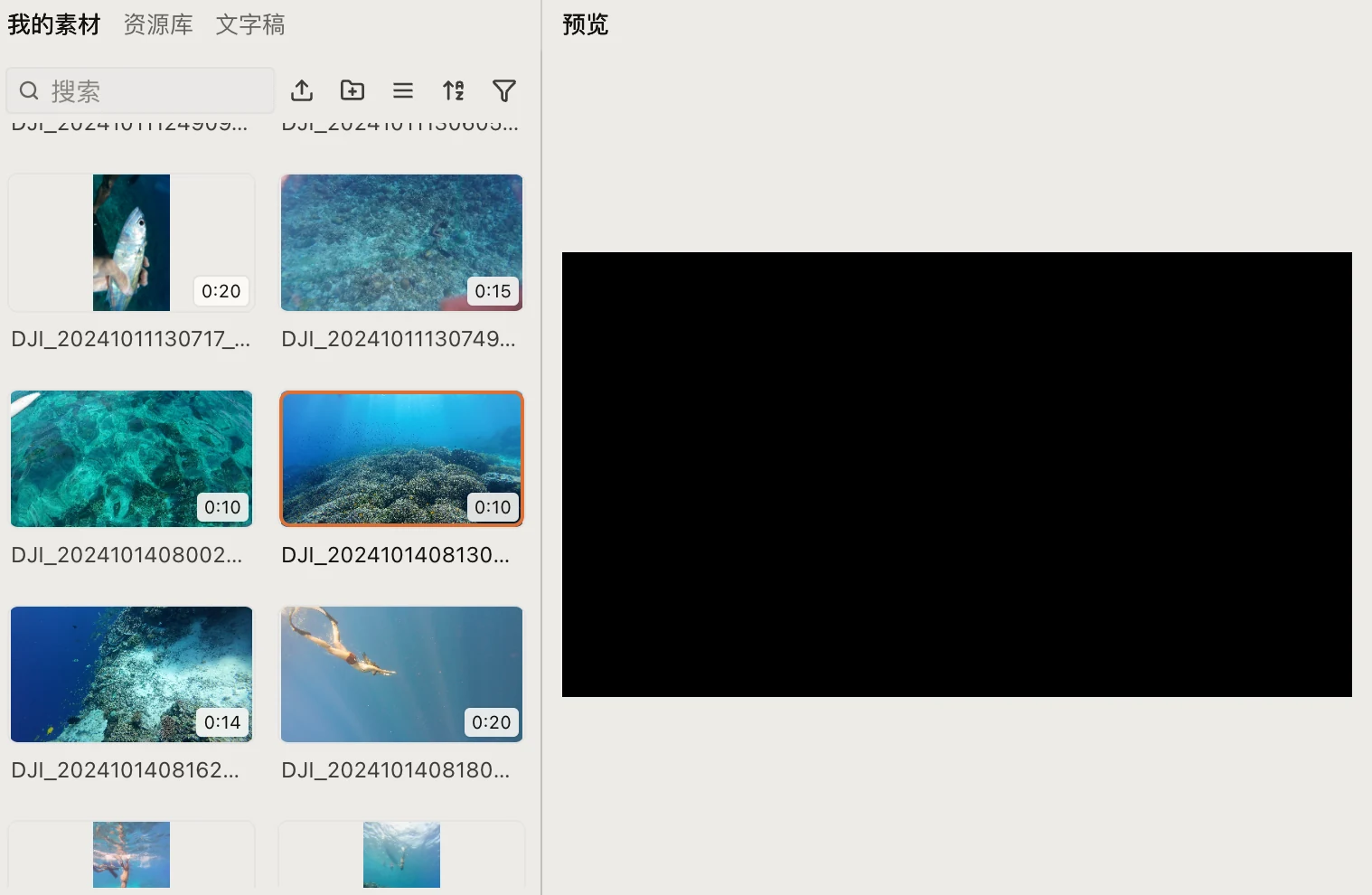Select the turquoise water clip DJI_2024101408002
Image resolution: width=1372 pixels, height=895 pixels.
[x=131, y=458]
